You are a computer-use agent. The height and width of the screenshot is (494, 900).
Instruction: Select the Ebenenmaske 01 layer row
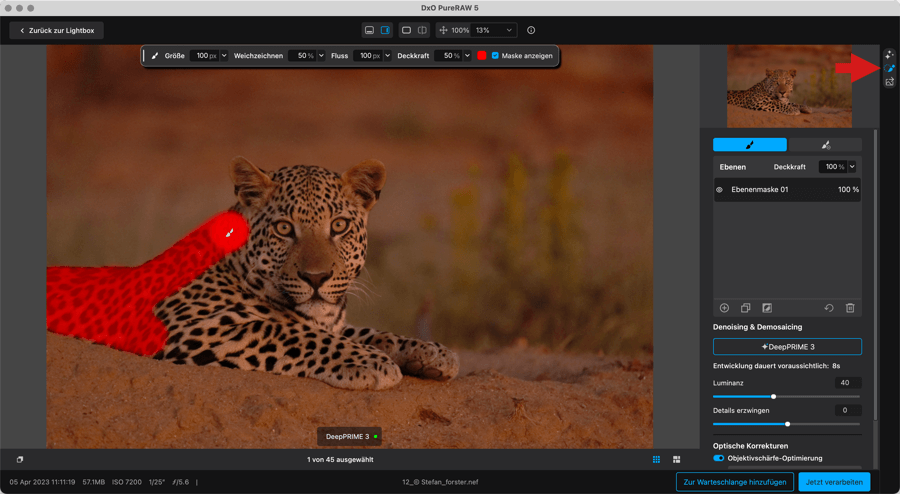click(x=787, y=189)
